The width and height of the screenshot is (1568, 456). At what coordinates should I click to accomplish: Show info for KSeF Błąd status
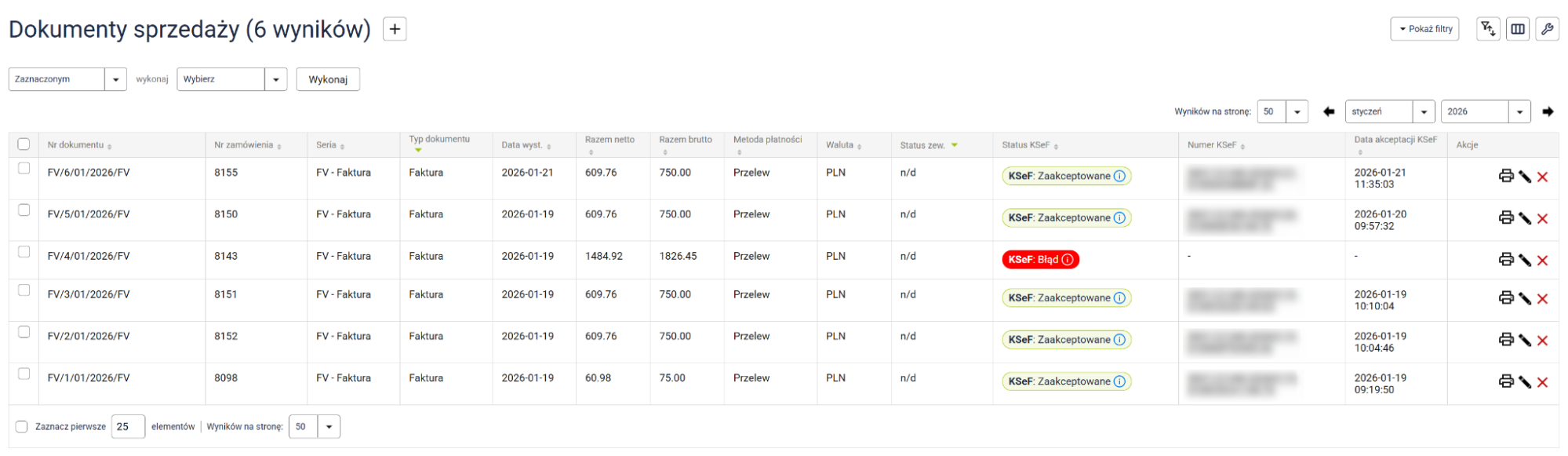tap(1067, 260)
